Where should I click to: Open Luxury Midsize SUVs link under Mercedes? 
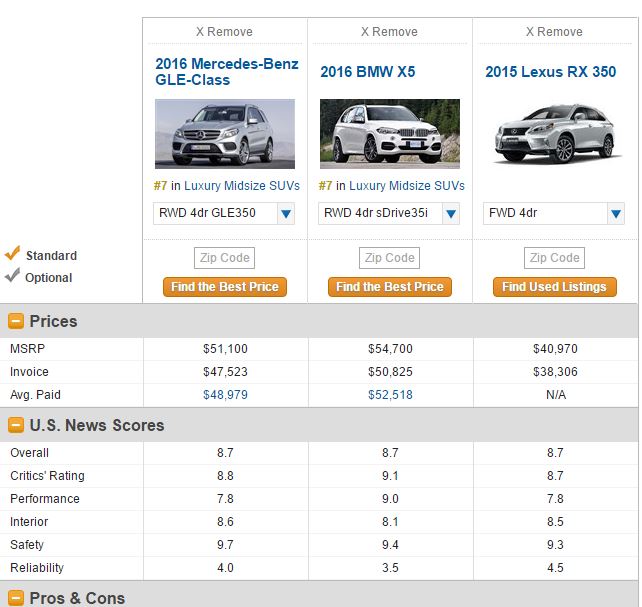[242, 186]
